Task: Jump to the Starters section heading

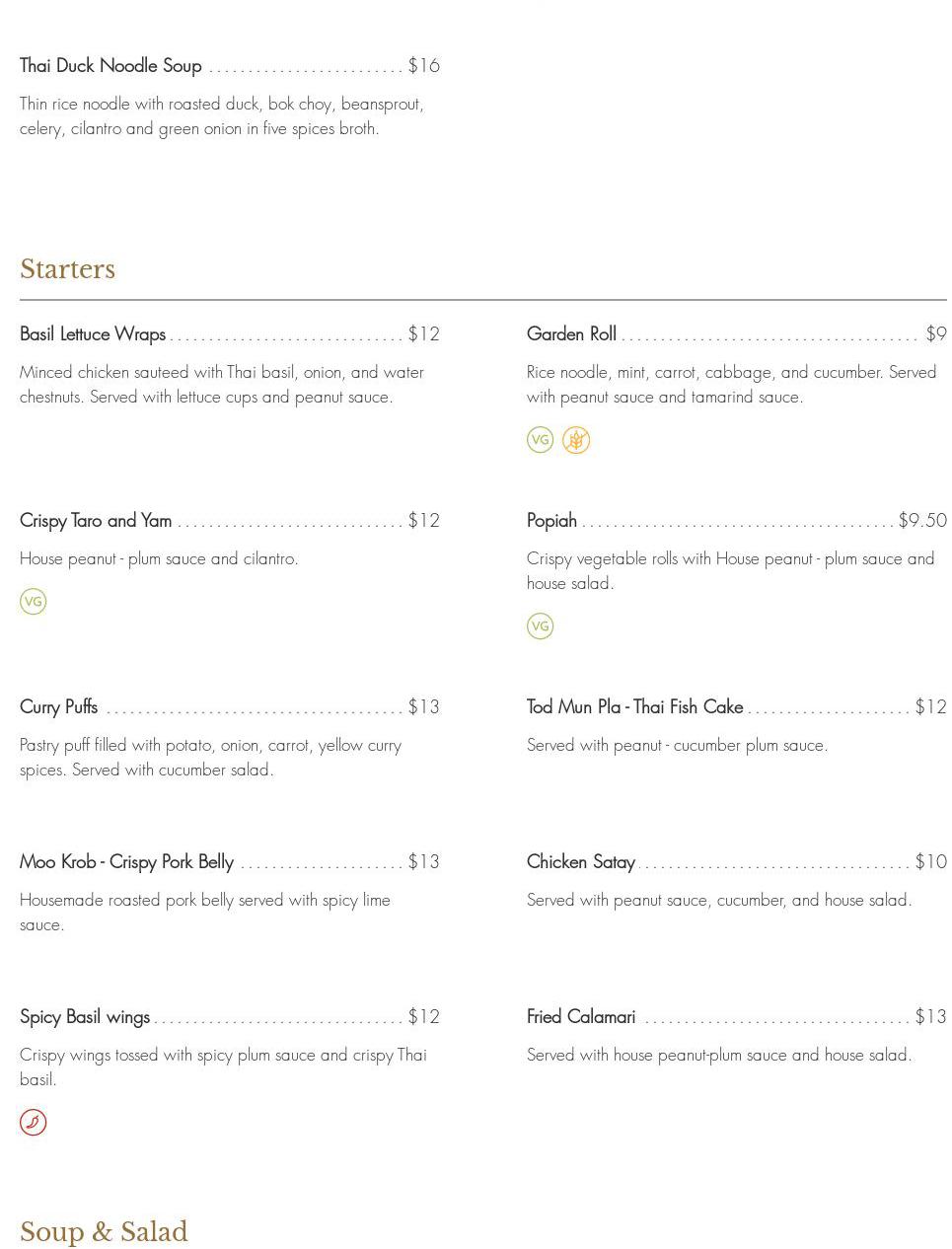Action: (67, 269)
